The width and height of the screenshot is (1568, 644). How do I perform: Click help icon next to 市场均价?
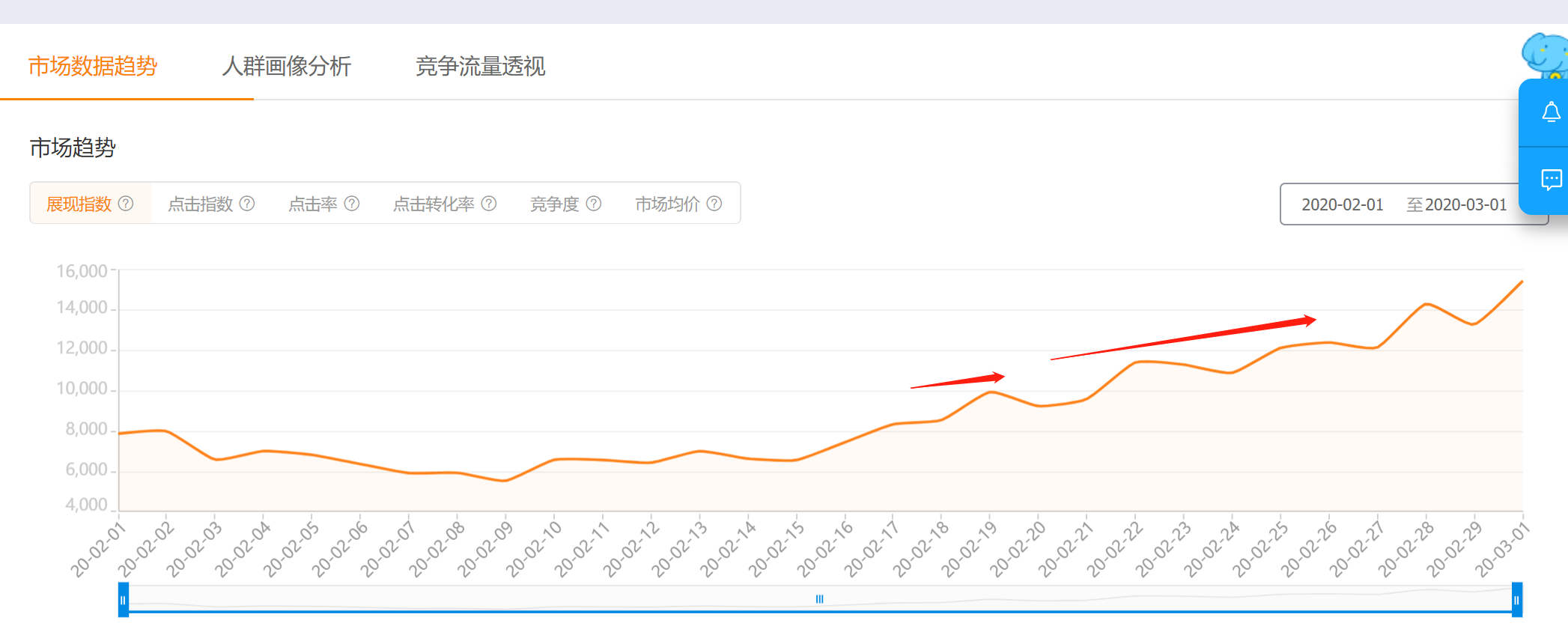(x=714, y=204)
